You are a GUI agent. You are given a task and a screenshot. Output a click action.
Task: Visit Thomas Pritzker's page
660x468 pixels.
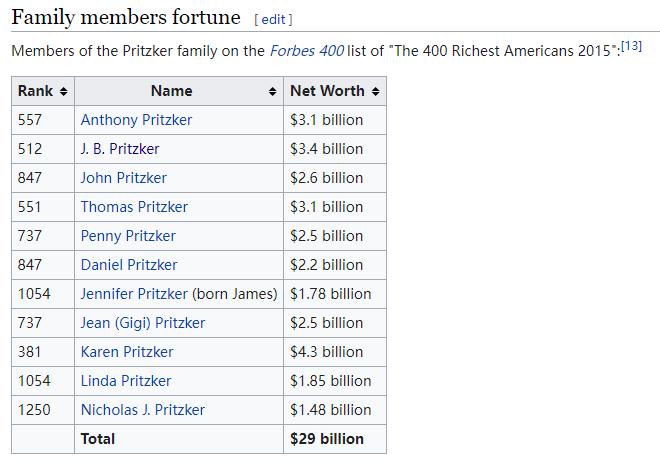click(134, 207)
